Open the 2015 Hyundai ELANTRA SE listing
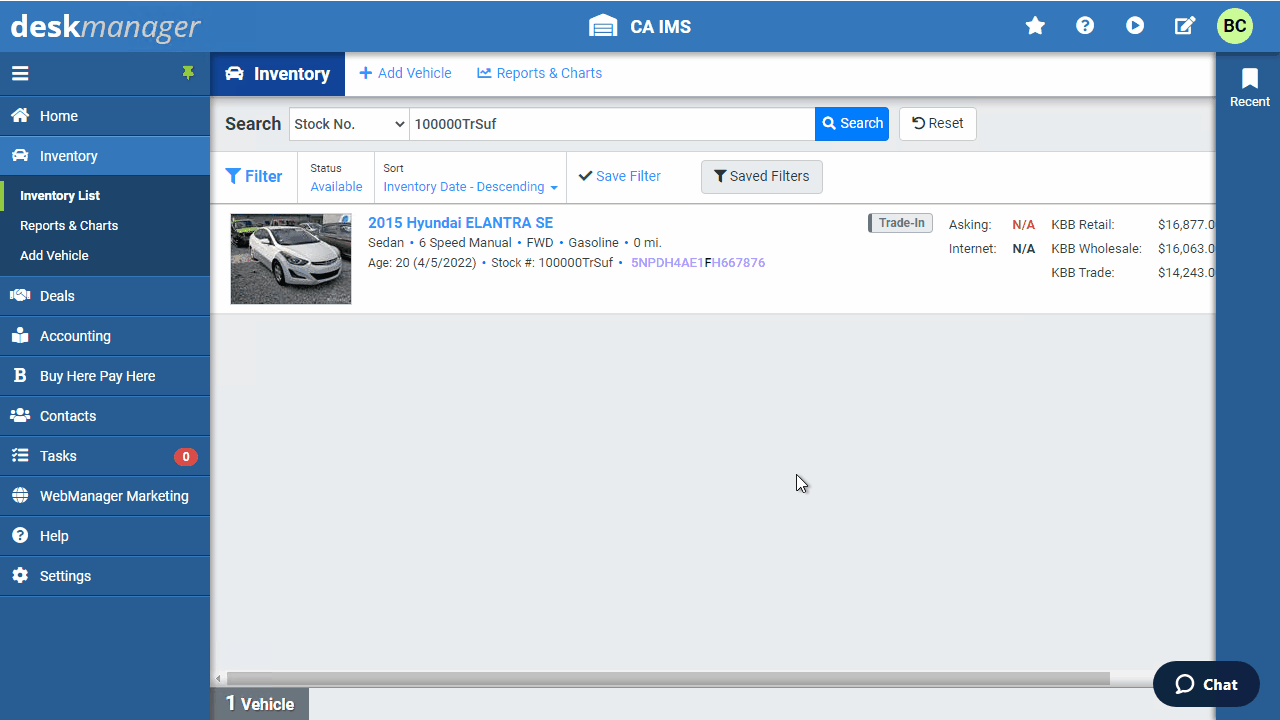 [x=461, y=222]
